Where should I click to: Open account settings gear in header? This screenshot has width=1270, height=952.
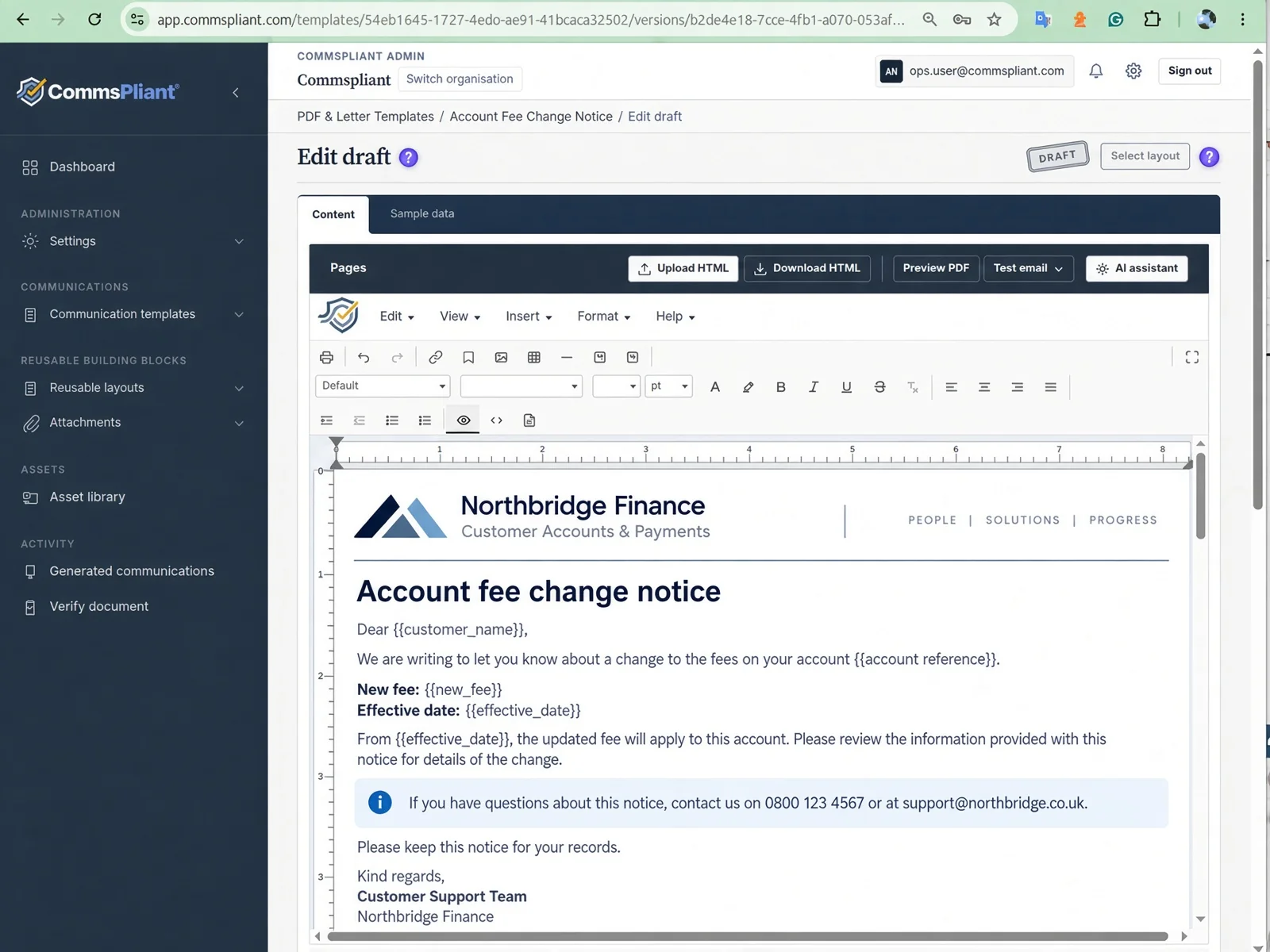click(x=1133, y=71)
